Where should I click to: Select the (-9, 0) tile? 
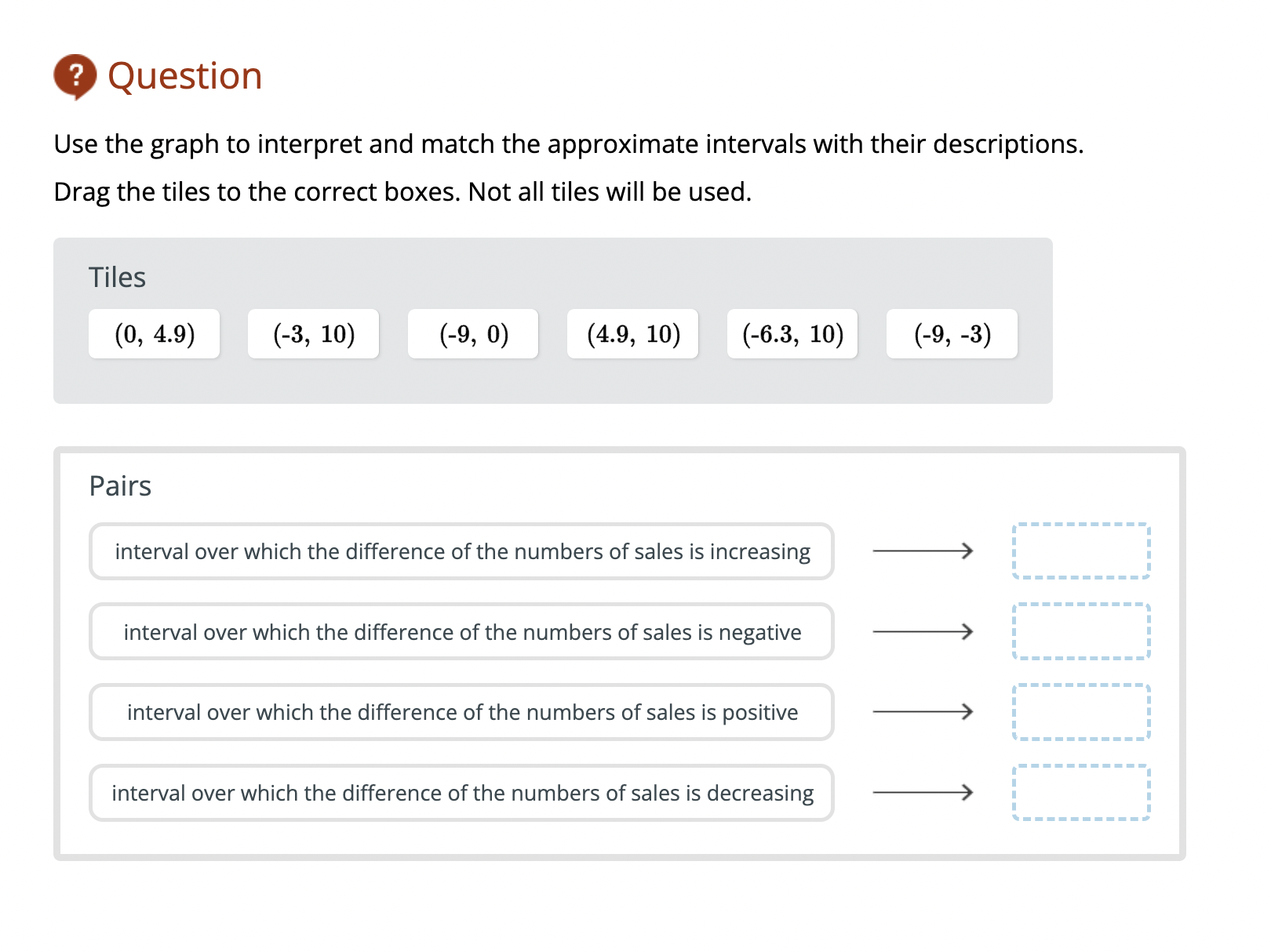[x=473, y=334]
